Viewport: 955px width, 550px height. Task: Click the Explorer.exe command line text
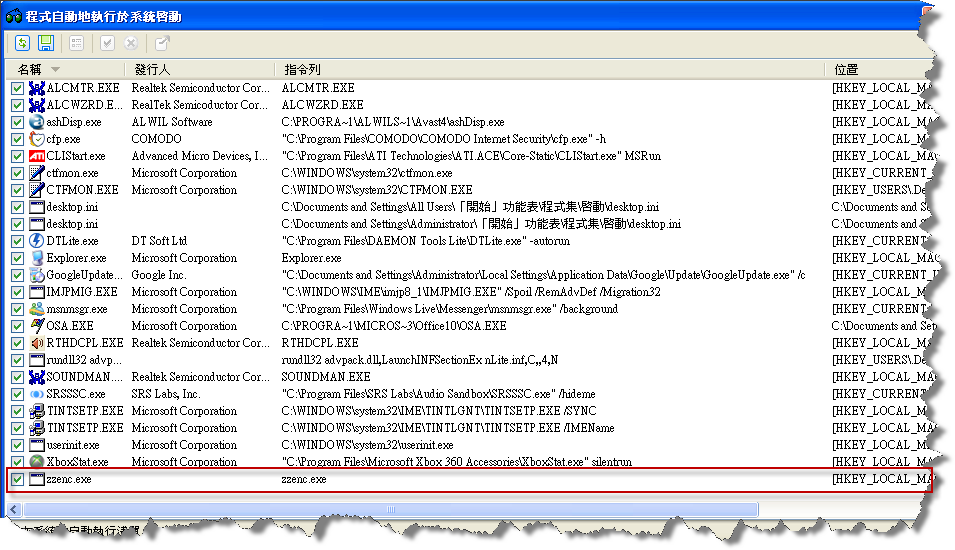[311, 258]
